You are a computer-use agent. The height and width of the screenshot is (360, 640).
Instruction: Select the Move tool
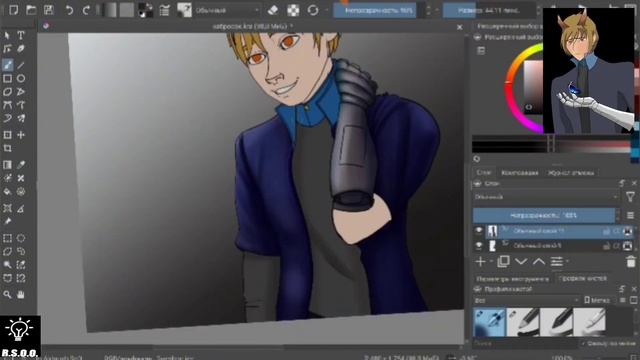tap(21, 135)
